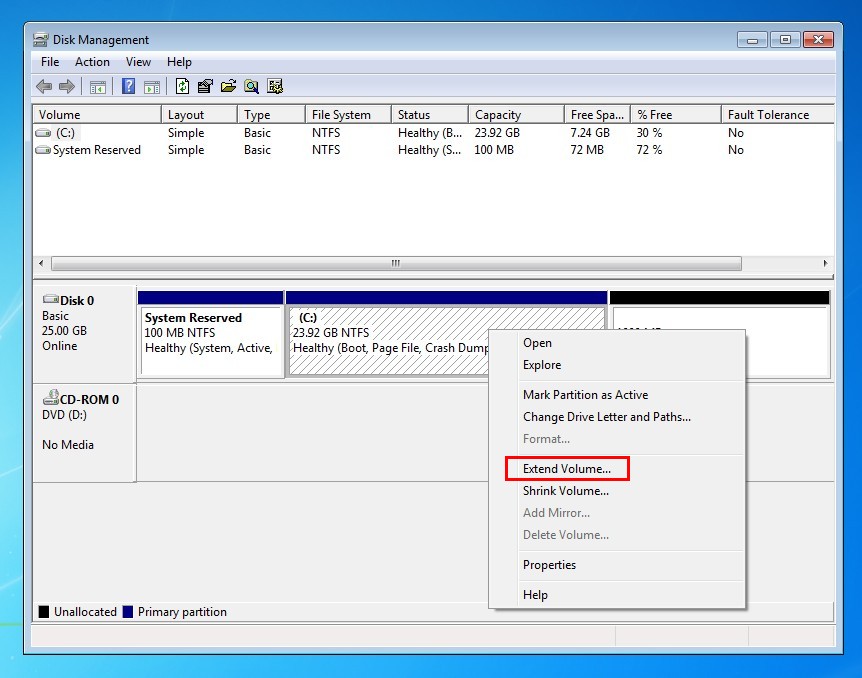Select Extend Volume from the context menu
The width and height of the screenshot is (862, 678).
(x=566, y=468)
